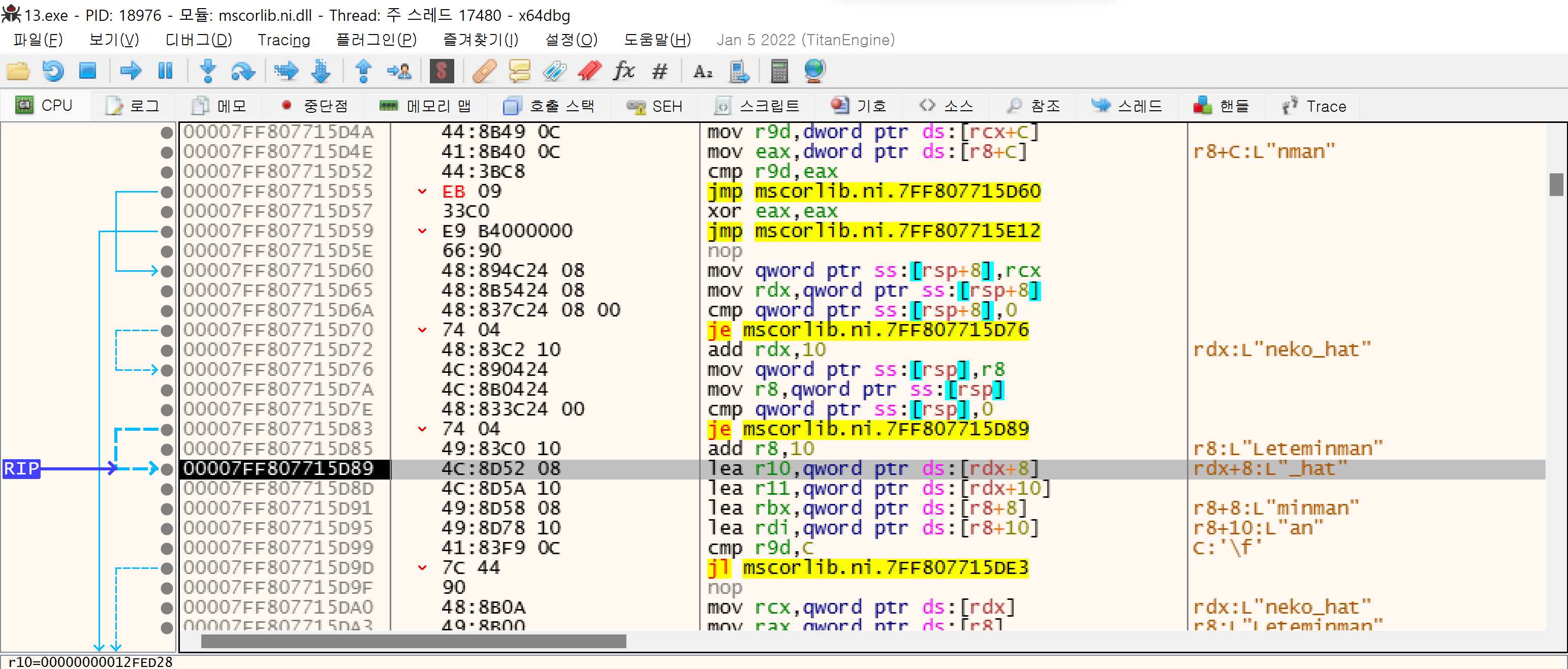Open Functions with the fx icon

[624, 71]
